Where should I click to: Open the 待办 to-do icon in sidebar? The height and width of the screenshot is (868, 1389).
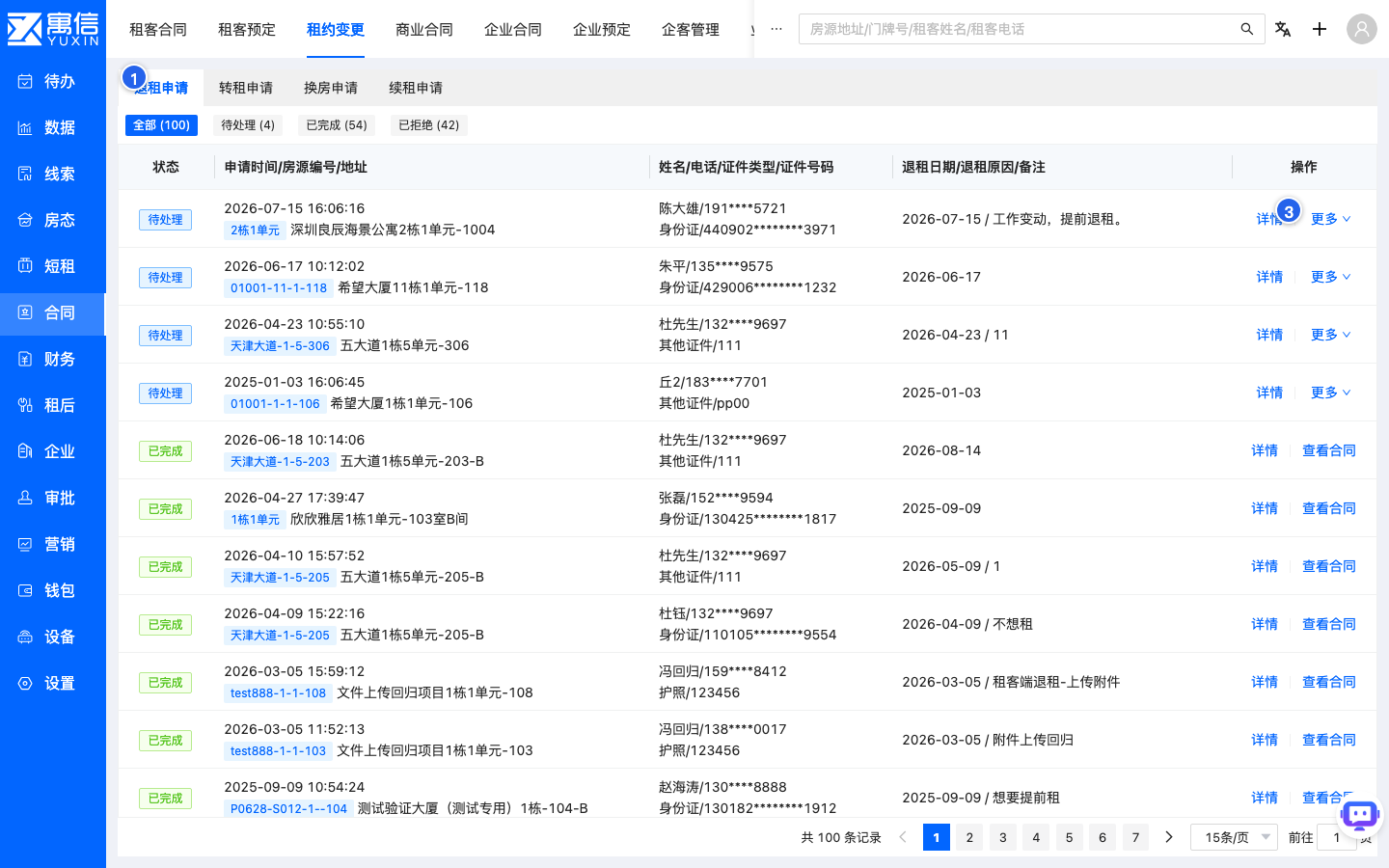25,81
